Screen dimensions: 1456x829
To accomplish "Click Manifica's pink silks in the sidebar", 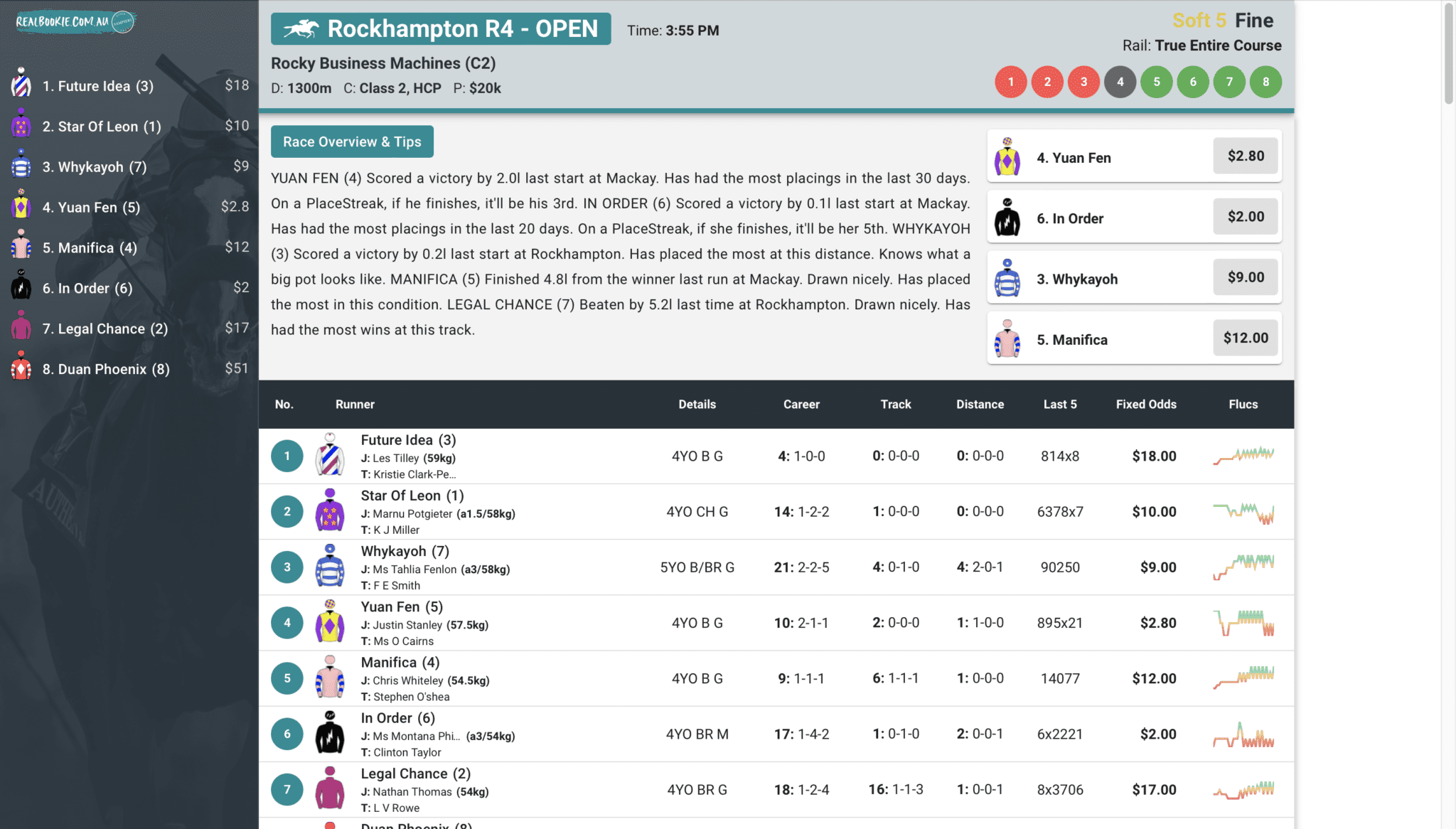I will [x=21, y=245].
